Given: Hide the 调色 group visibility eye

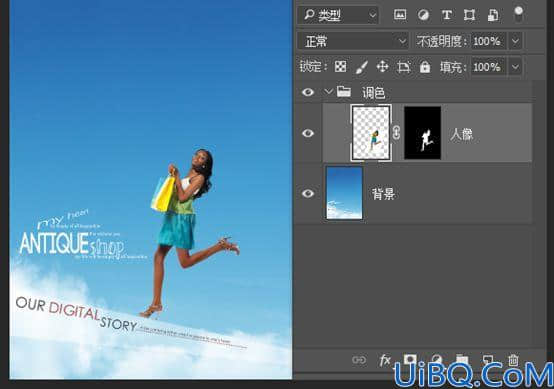Looking at the screenshot, I should tap(308, 92).
